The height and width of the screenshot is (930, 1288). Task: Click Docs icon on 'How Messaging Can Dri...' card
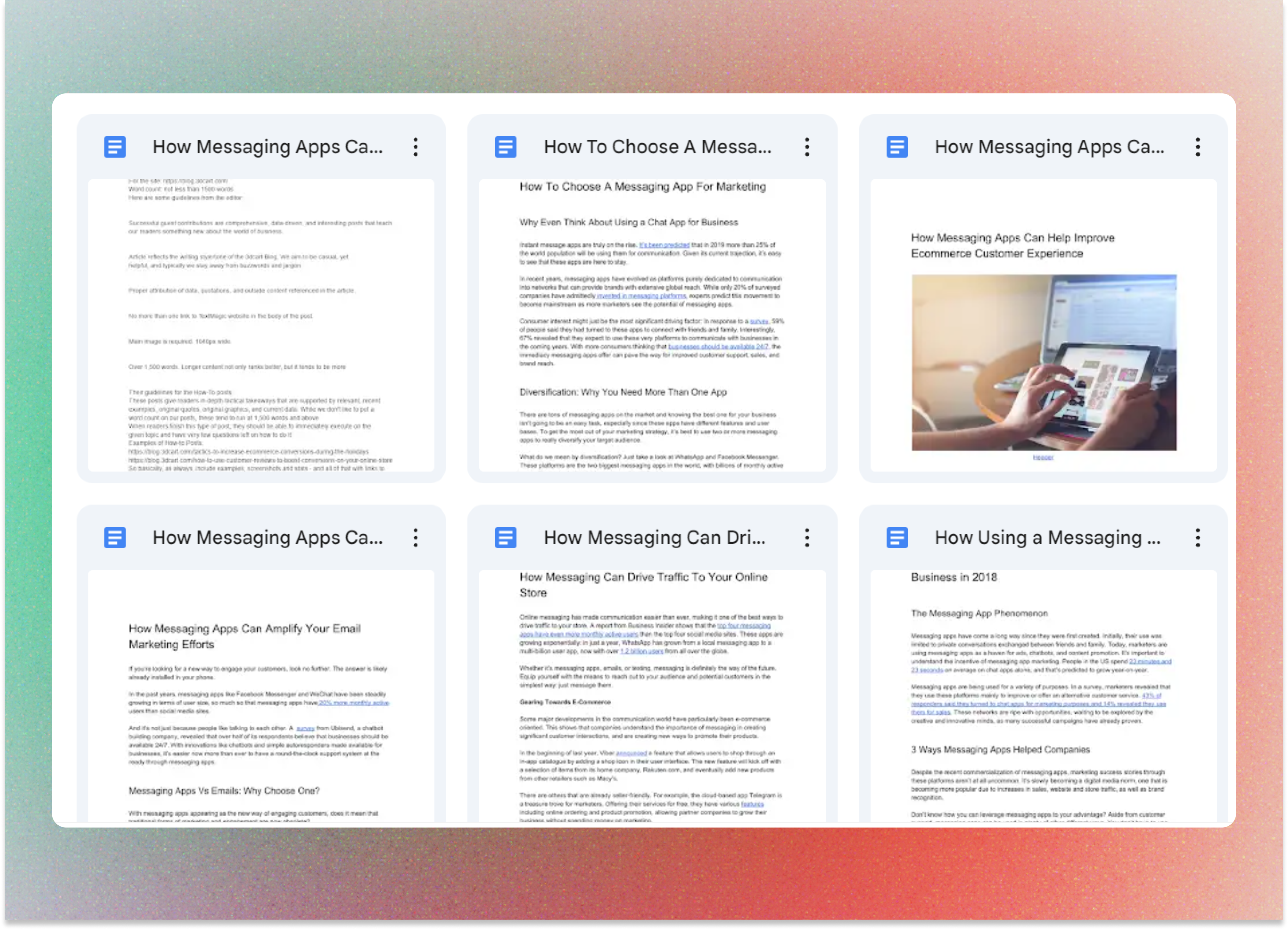click(505, 538)
